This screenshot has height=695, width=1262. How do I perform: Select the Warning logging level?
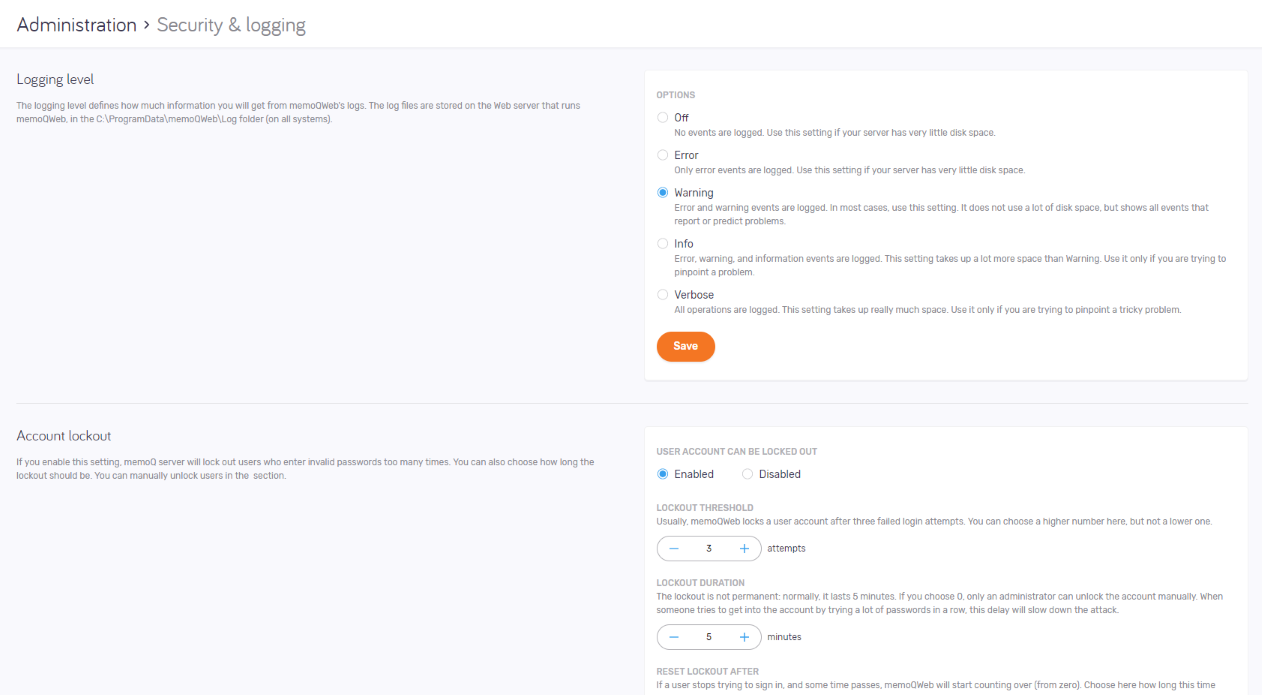(662, 192)
